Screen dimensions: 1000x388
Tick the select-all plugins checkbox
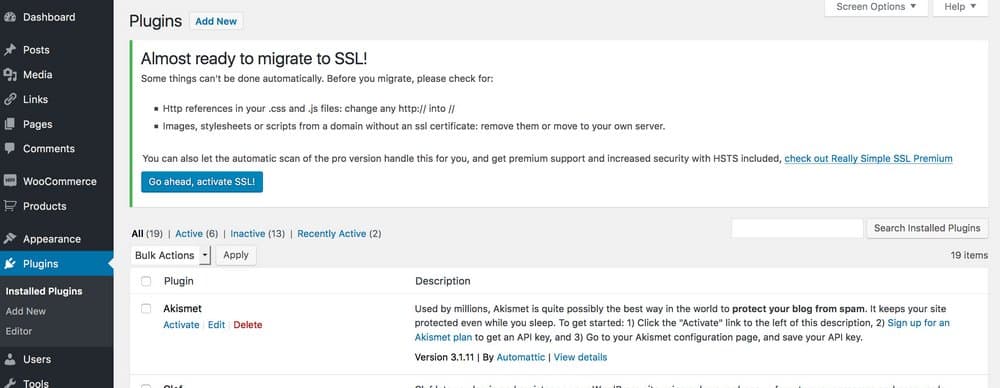pyautogui.click(x=146, y=281)
